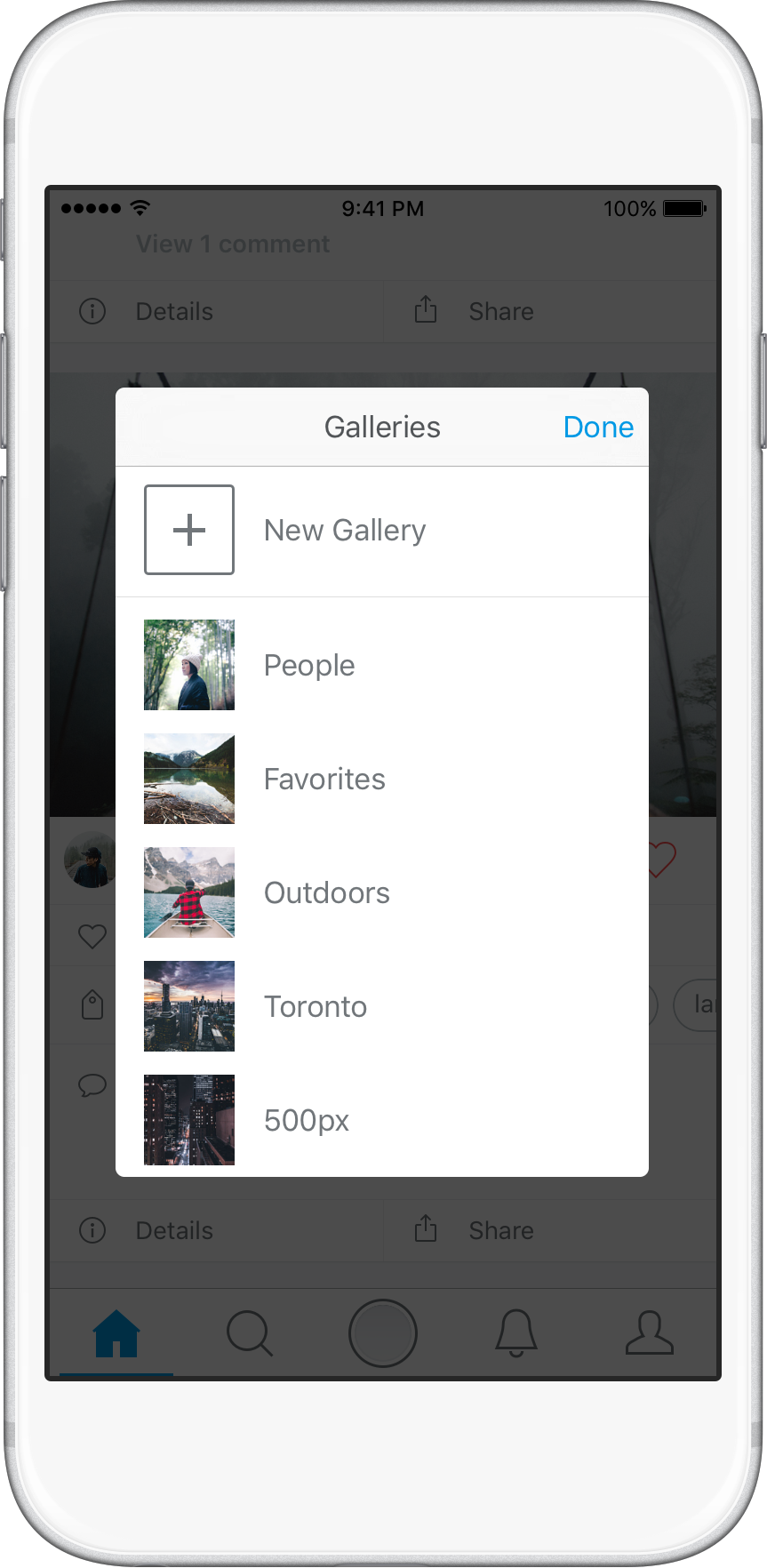Tap the speech bubble comment icon
The image size is (767, 1568).
[x=92, y=1085]
